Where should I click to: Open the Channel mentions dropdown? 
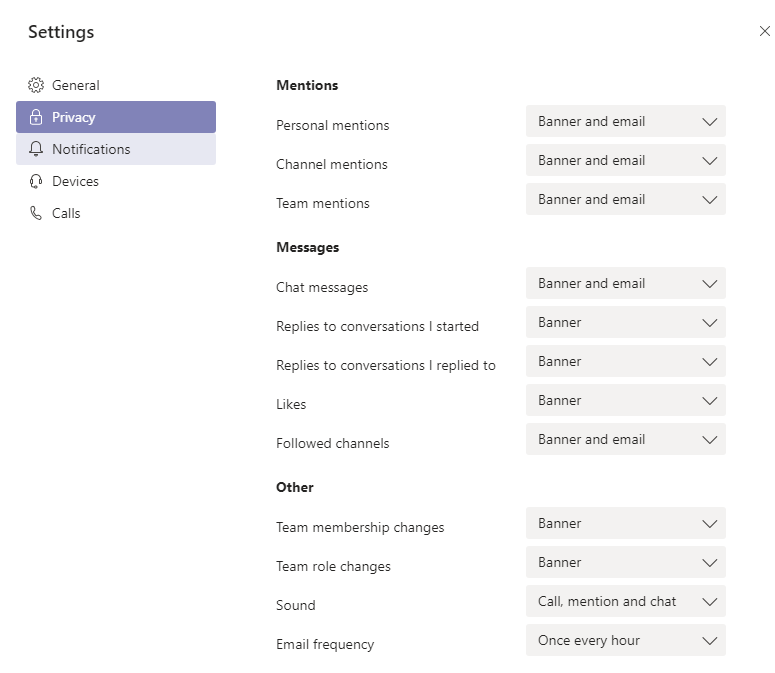click(x=626, y=160)
